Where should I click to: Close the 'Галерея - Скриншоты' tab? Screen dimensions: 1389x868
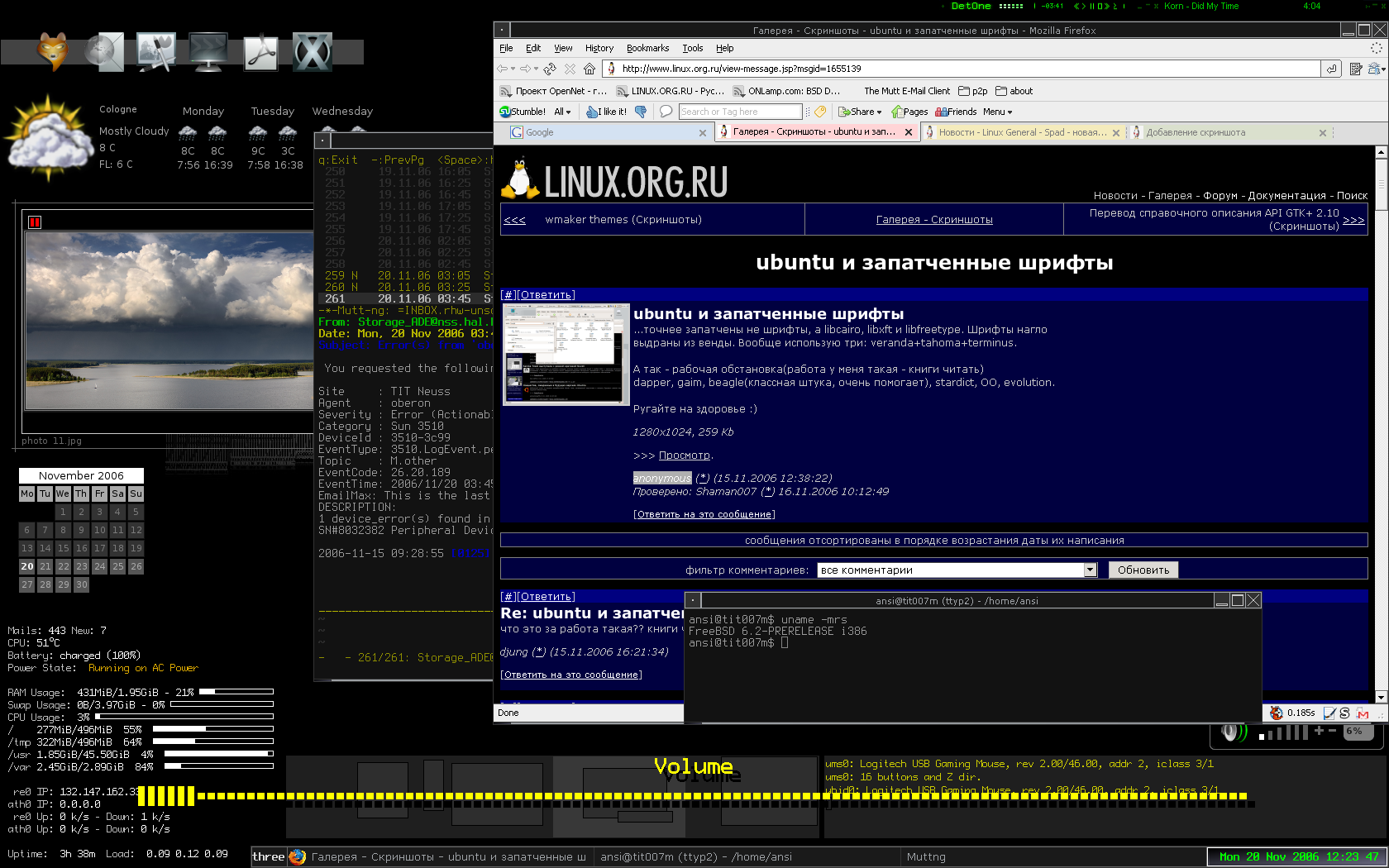point(909,132)
